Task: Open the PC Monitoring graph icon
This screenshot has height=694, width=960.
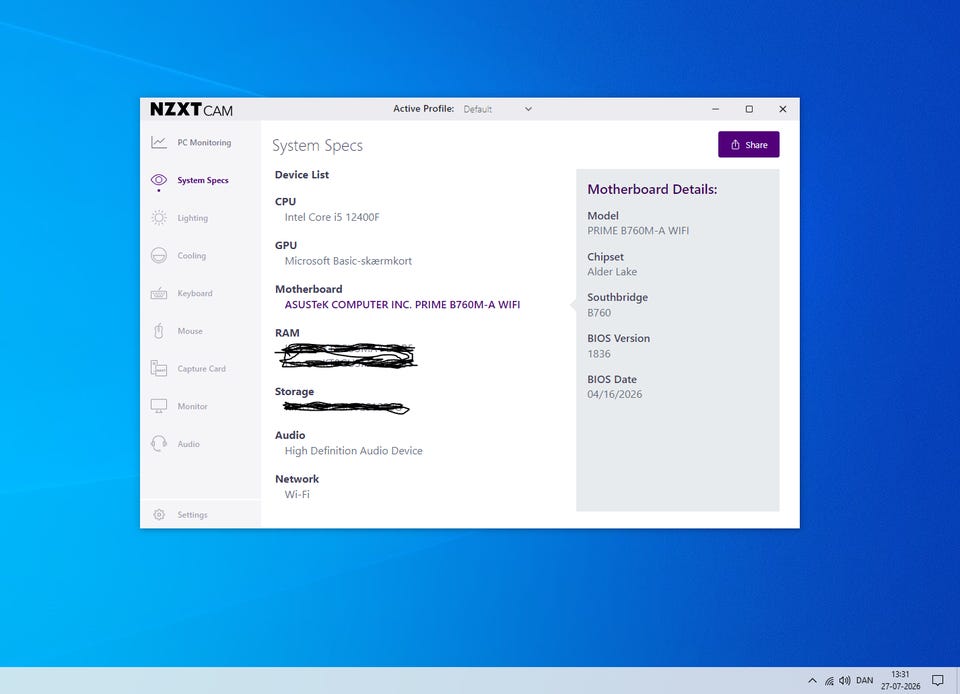Action: pos(159,143)
